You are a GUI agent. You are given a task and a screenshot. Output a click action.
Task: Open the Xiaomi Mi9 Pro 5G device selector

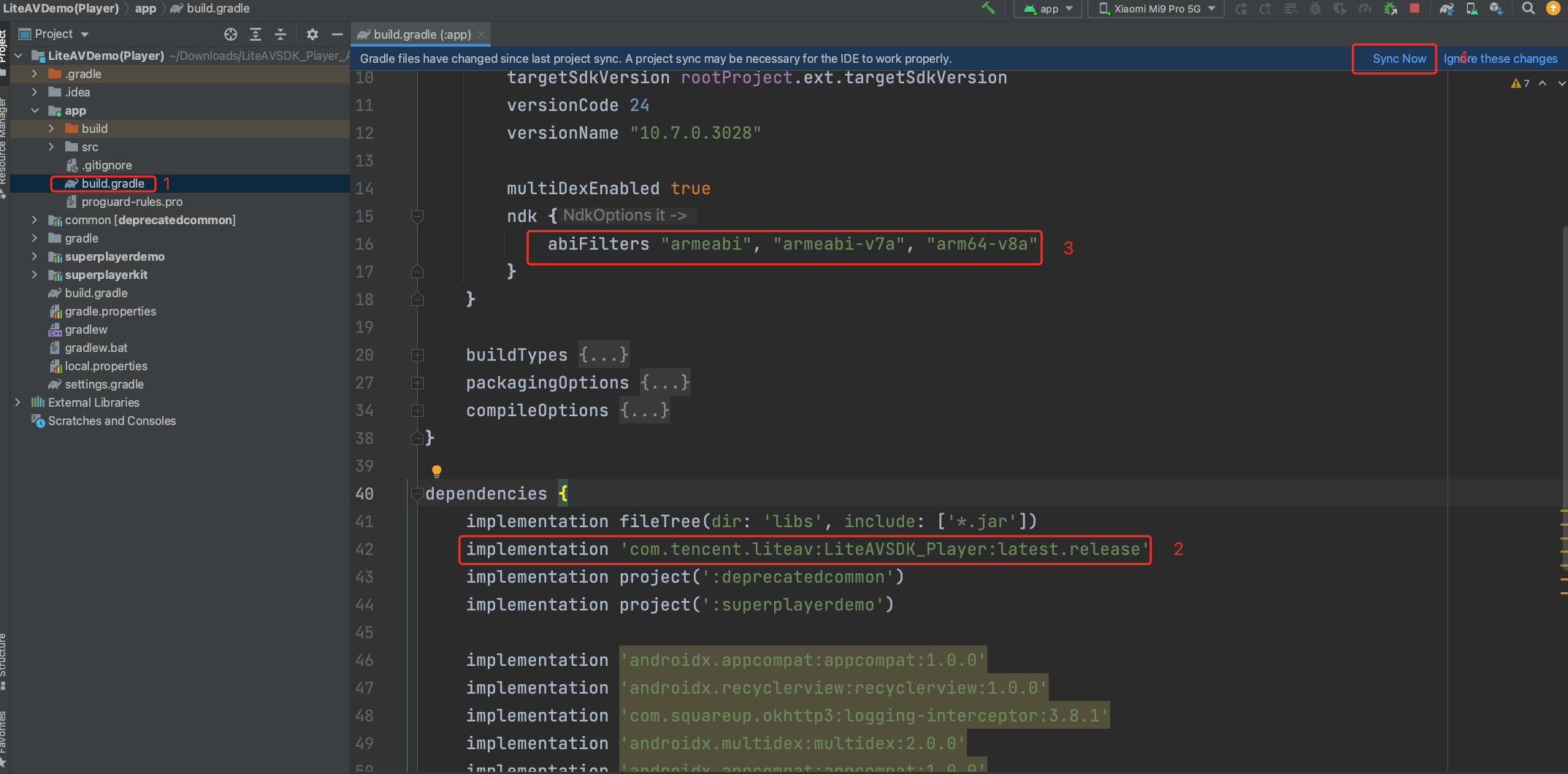[1155, 9]
